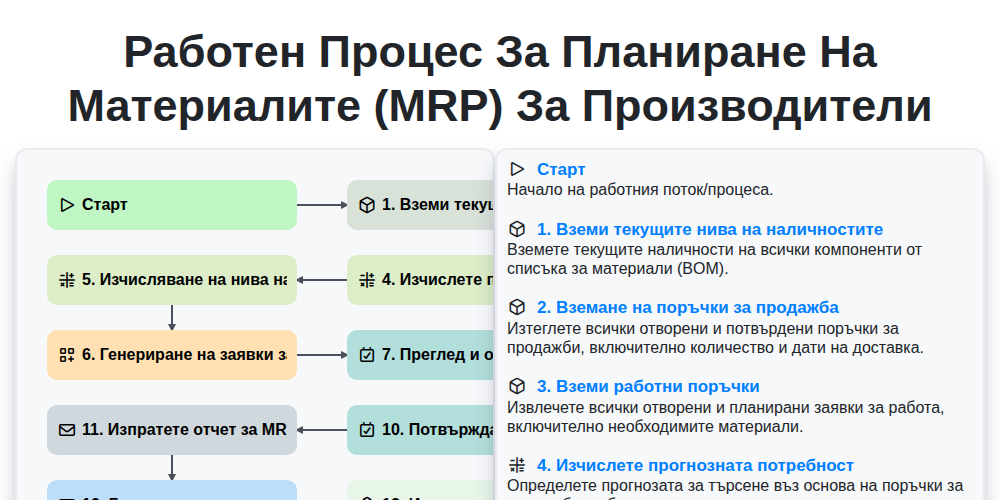Select the green Старт flowchart node
The height and width of the screenshot is (500, 1000).
pos(172,205)
